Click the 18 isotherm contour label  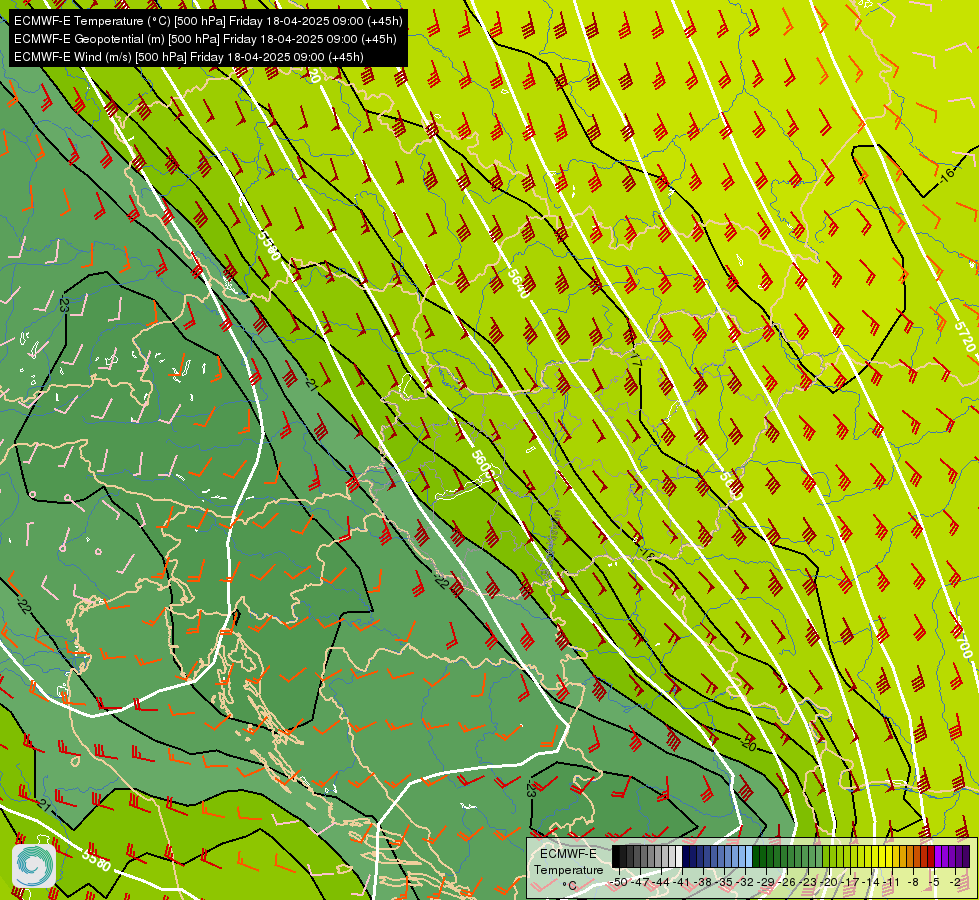pos(645,553)
